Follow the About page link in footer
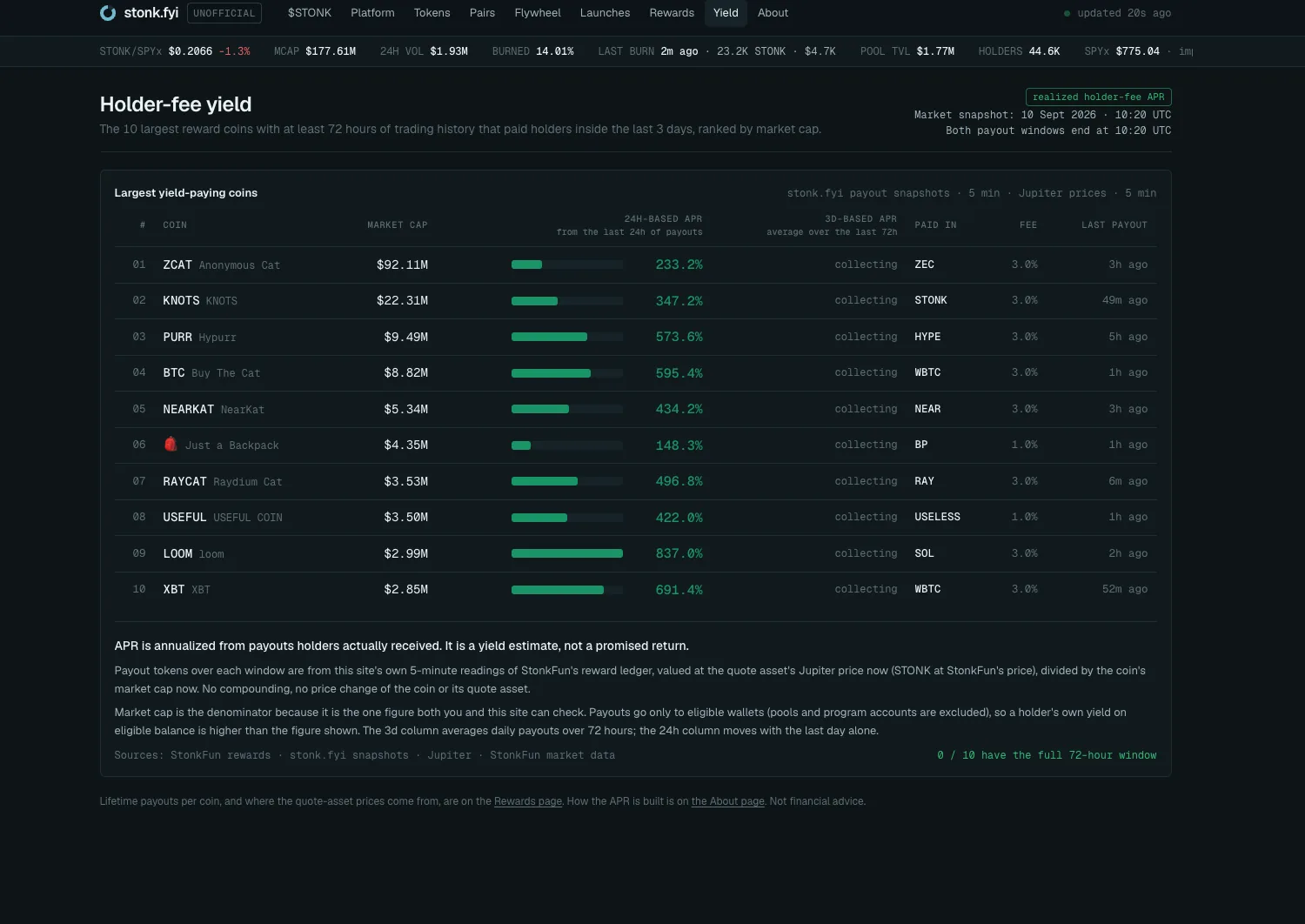 click(727, 801)
